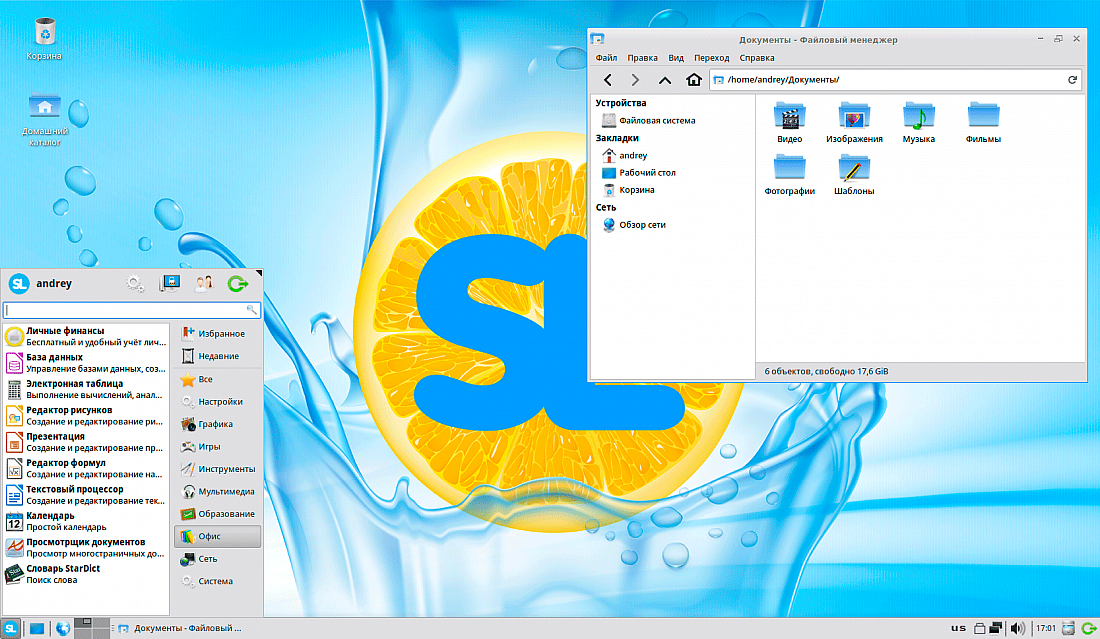This screenshot has height=639, width=1100.
Task: Click the menu search field
Action: (x=131, y=311)
